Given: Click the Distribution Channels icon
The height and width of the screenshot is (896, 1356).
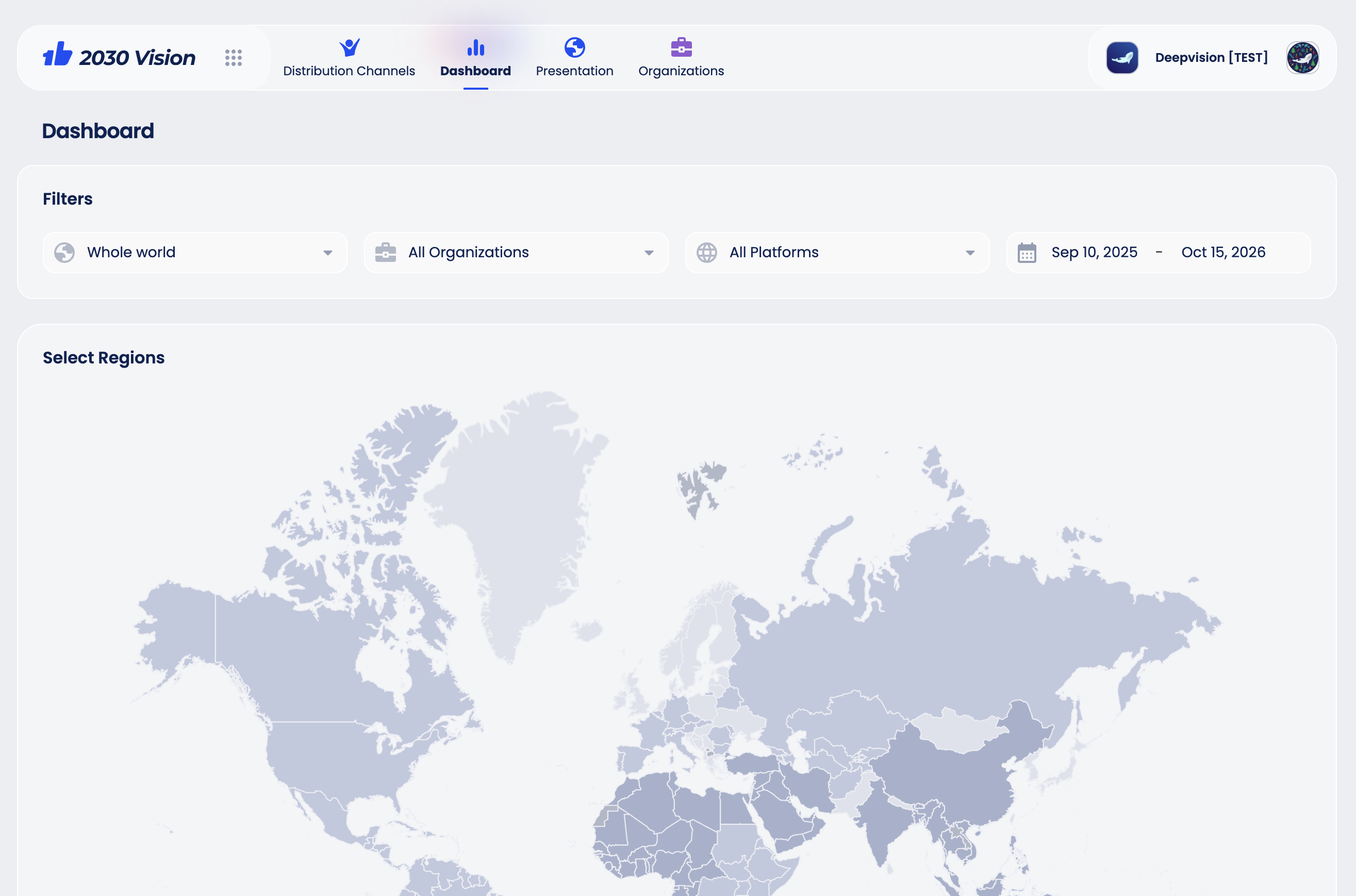Looking at the screenshot, I should point(349,47).
